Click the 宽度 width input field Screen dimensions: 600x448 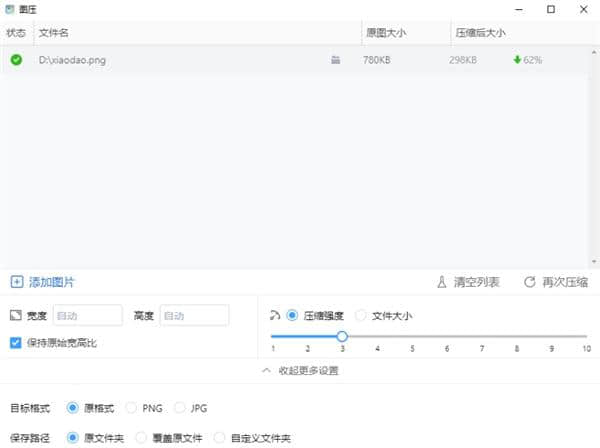pos(87,316)
